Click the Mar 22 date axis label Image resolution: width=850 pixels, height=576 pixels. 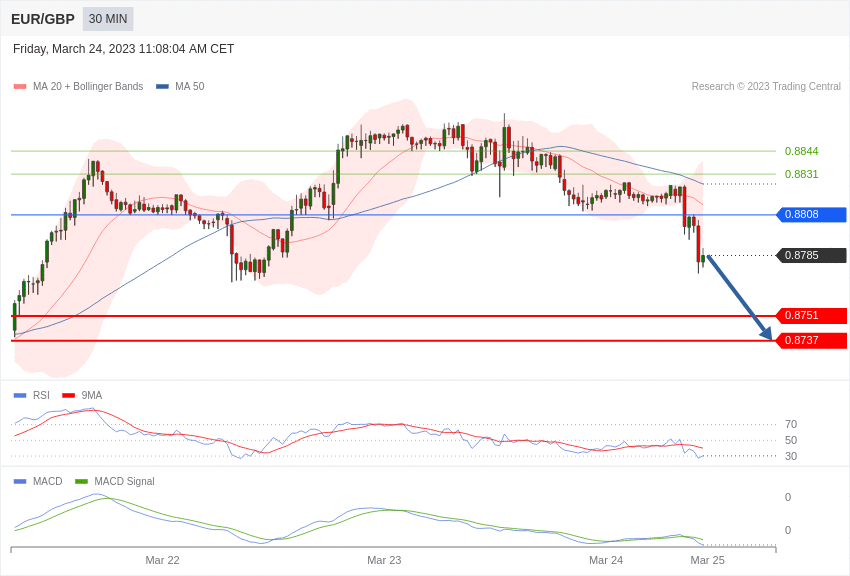162,560
